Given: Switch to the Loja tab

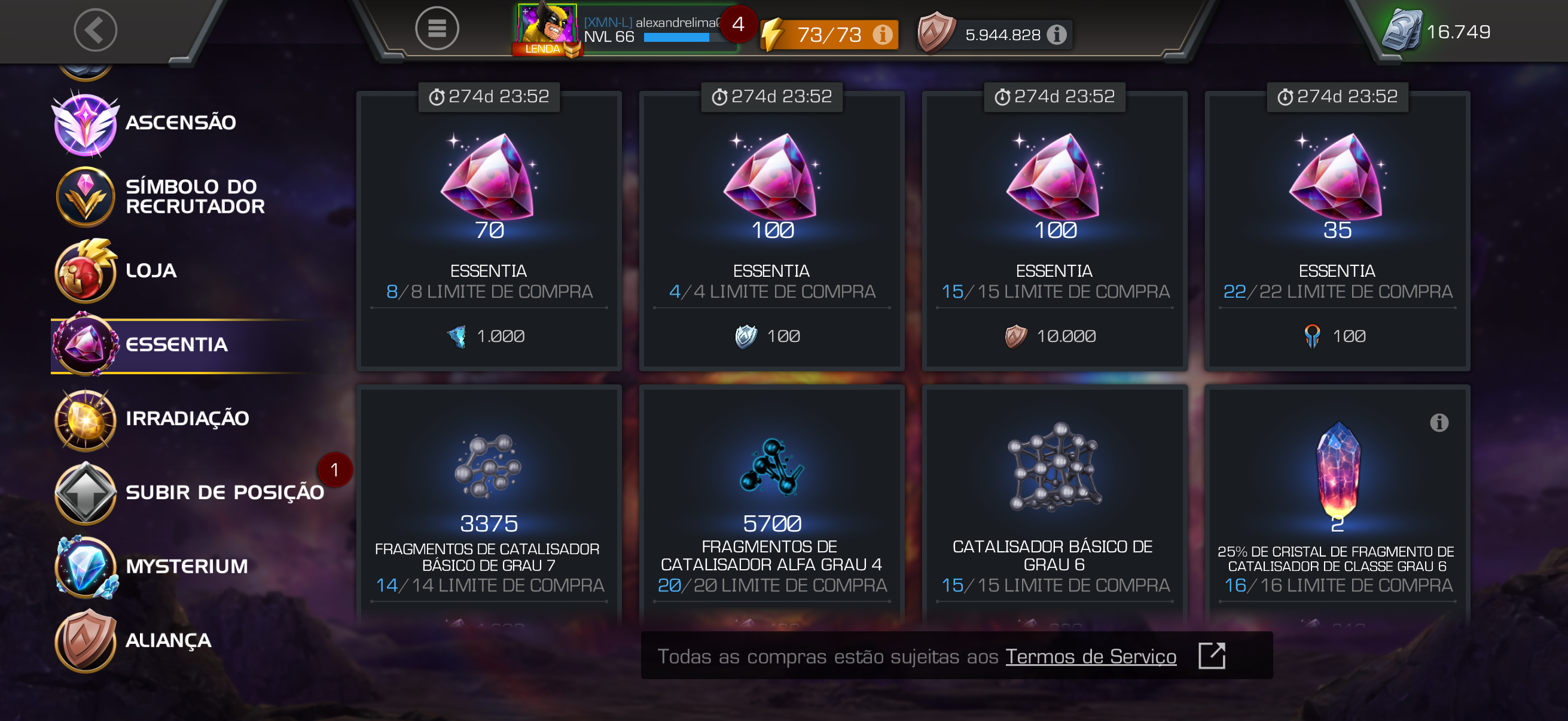Looking at the screenshot, I should point(115,270).
